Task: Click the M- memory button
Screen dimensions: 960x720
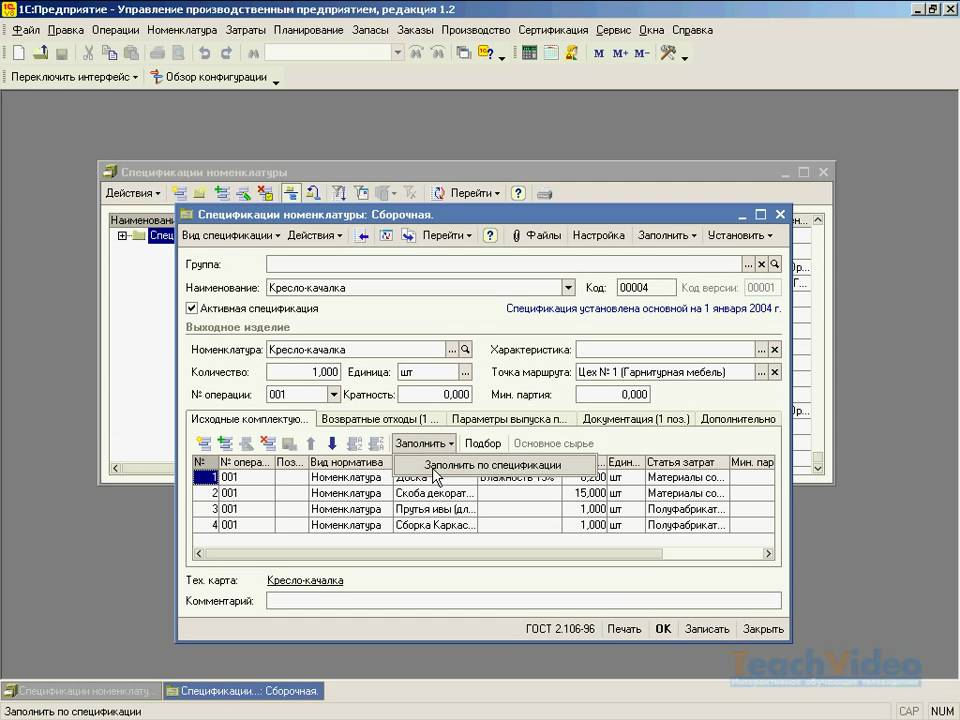Action: [x=642, y=53]
